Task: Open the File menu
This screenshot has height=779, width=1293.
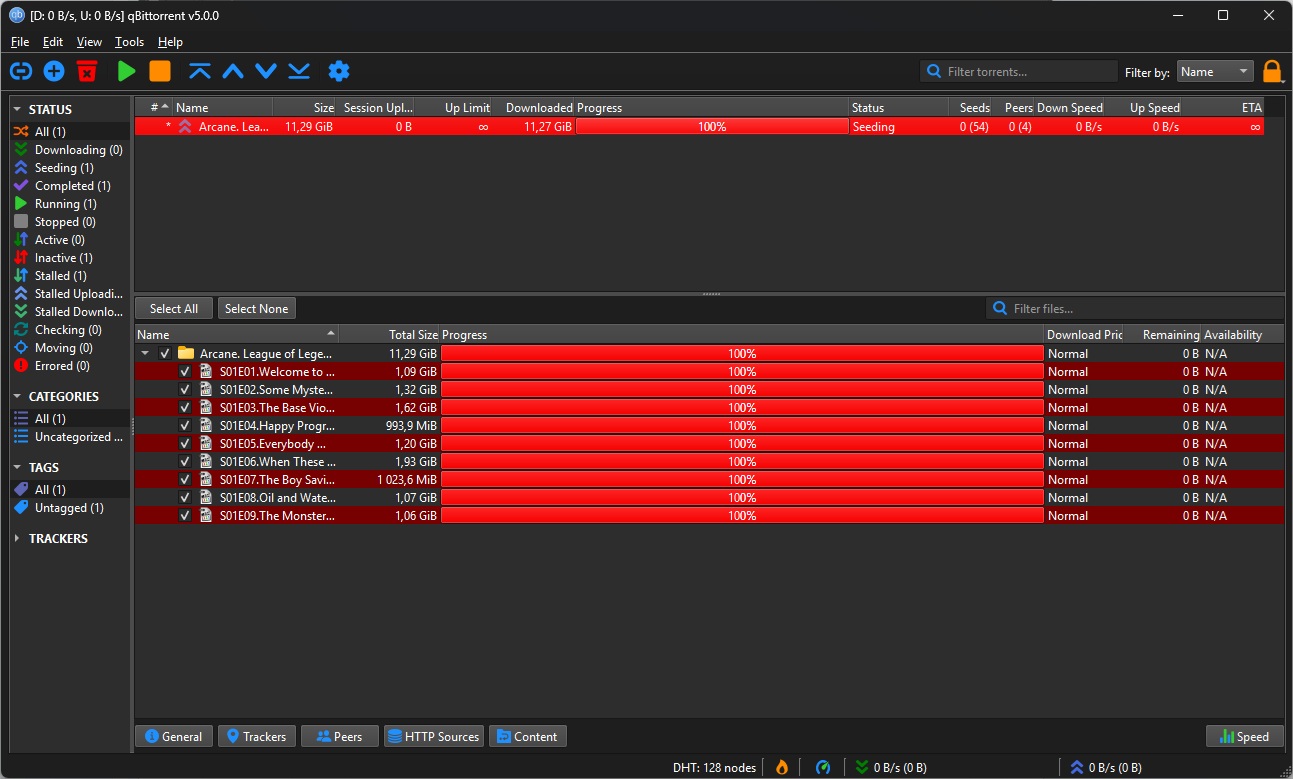Action: click(x=20, y=42)
